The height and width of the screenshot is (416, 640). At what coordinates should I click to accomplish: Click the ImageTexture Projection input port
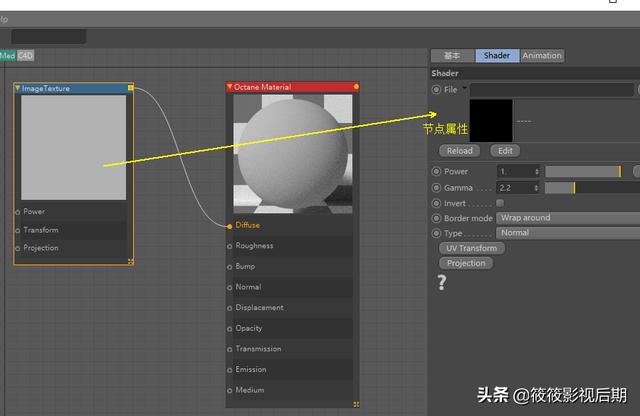click(18, 248)
